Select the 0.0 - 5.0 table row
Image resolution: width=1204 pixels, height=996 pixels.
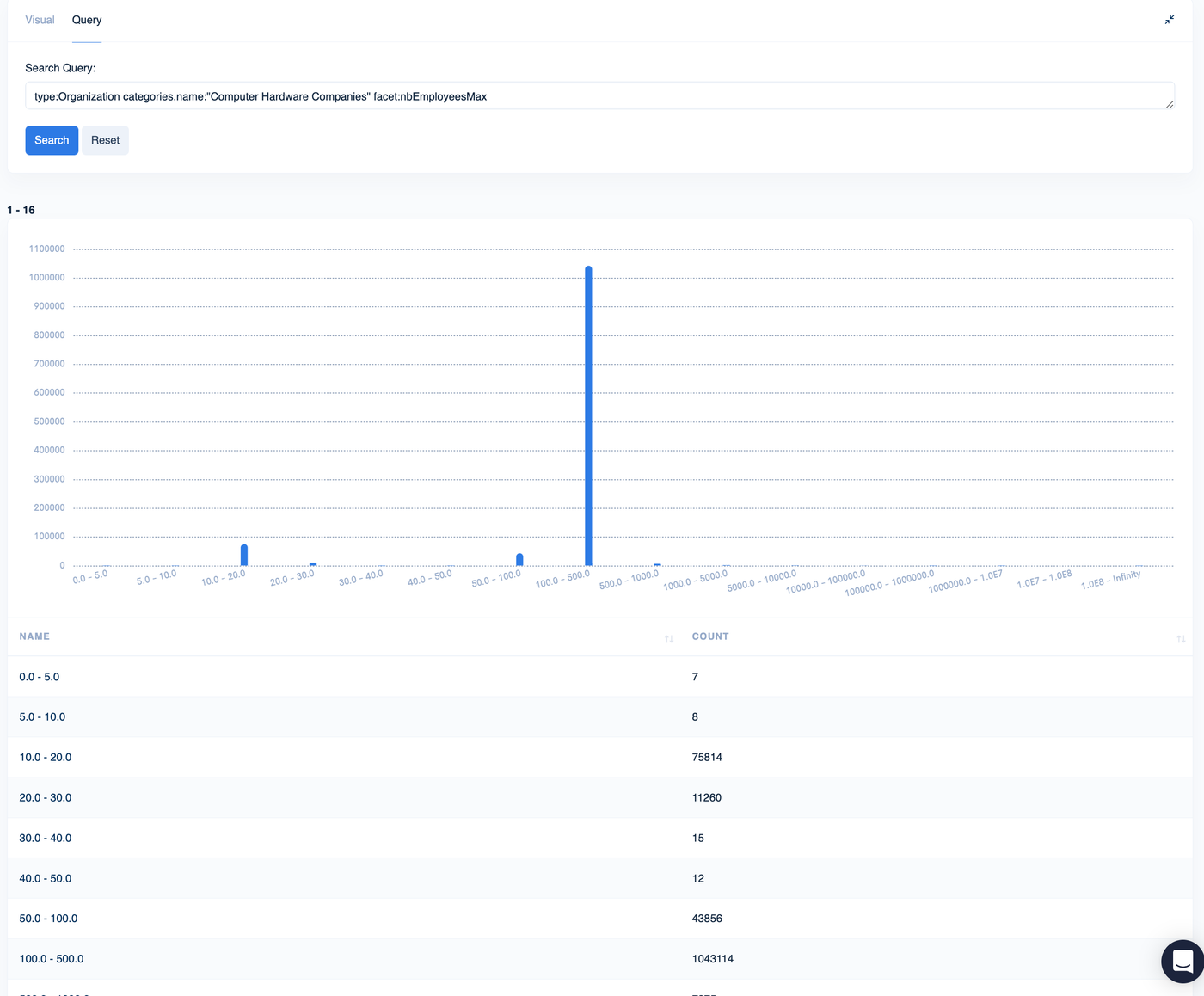pos(599,677)
